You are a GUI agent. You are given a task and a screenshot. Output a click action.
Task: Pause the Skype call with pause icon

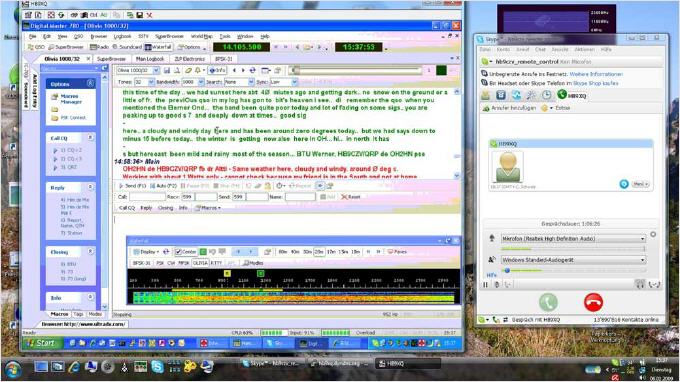(485, 284)
